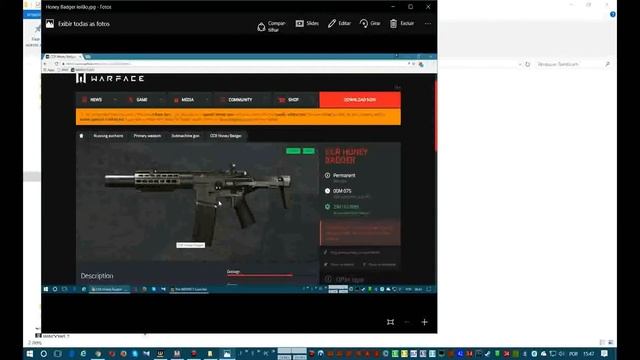Click the fit-to-window icon in Fotos
The height and width of the screenshot is (360, 640).
click(390, 322)
